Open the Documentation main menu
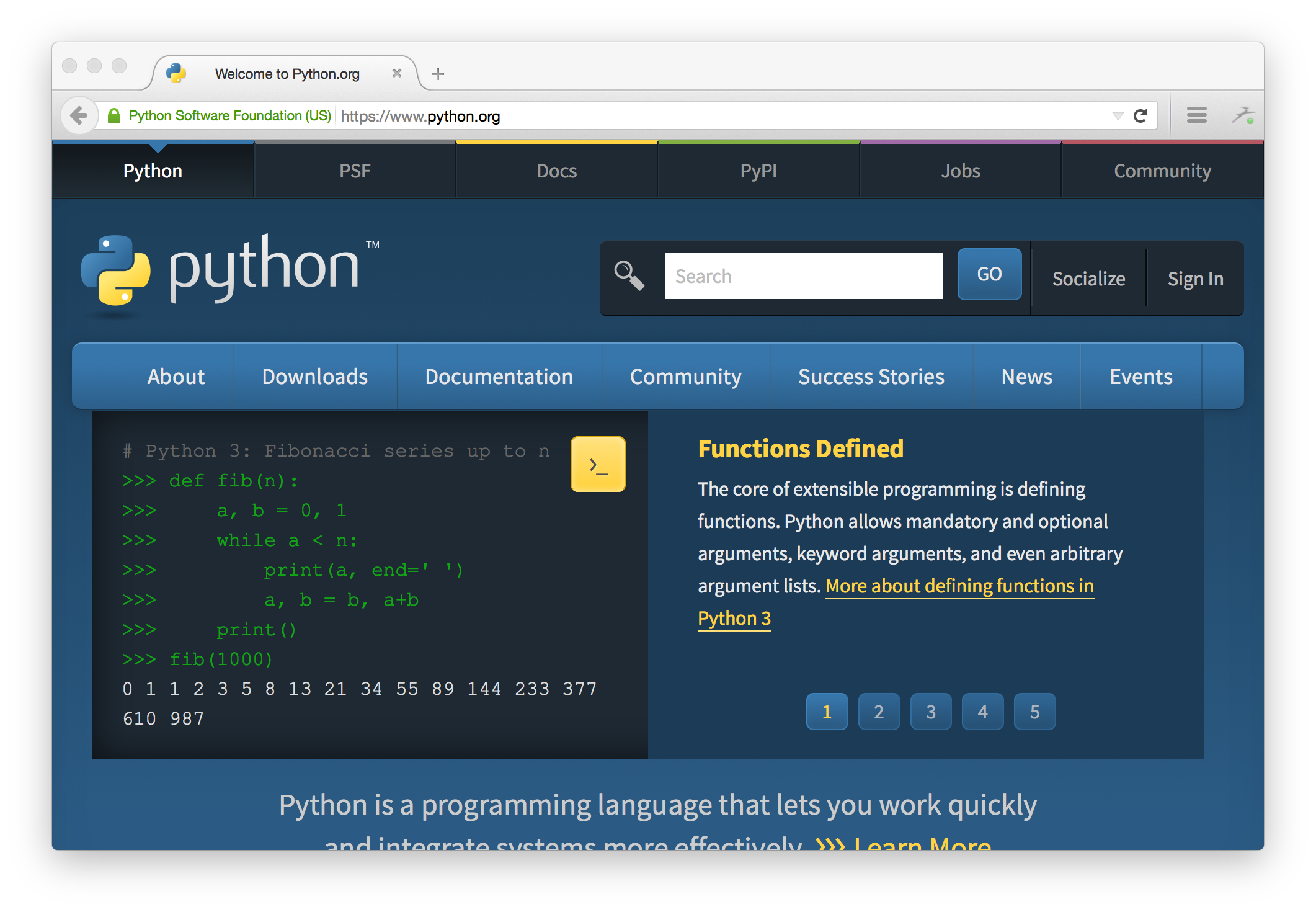Viewport: 1316px width, 912px height. [499, 377]
